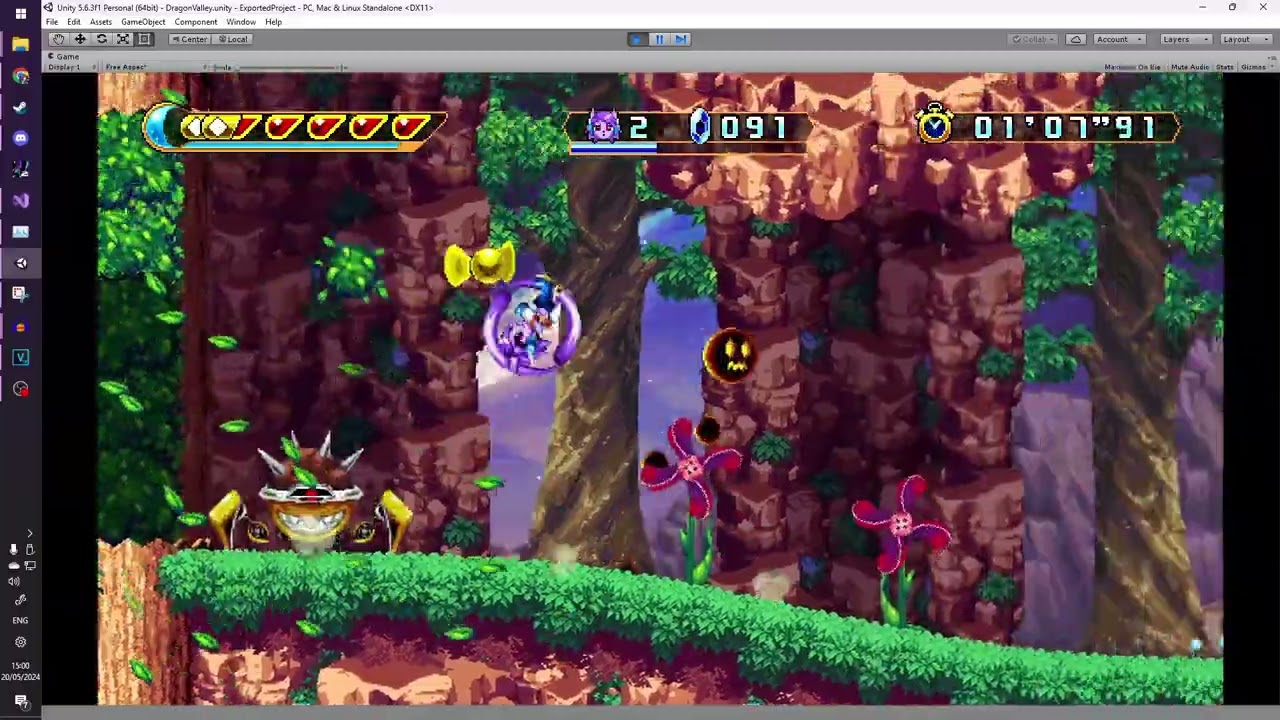Click the orange jack-o-lantern face orb
Image resolution: width=1280 pixels, height=720 pixels.
click(731, 356)
